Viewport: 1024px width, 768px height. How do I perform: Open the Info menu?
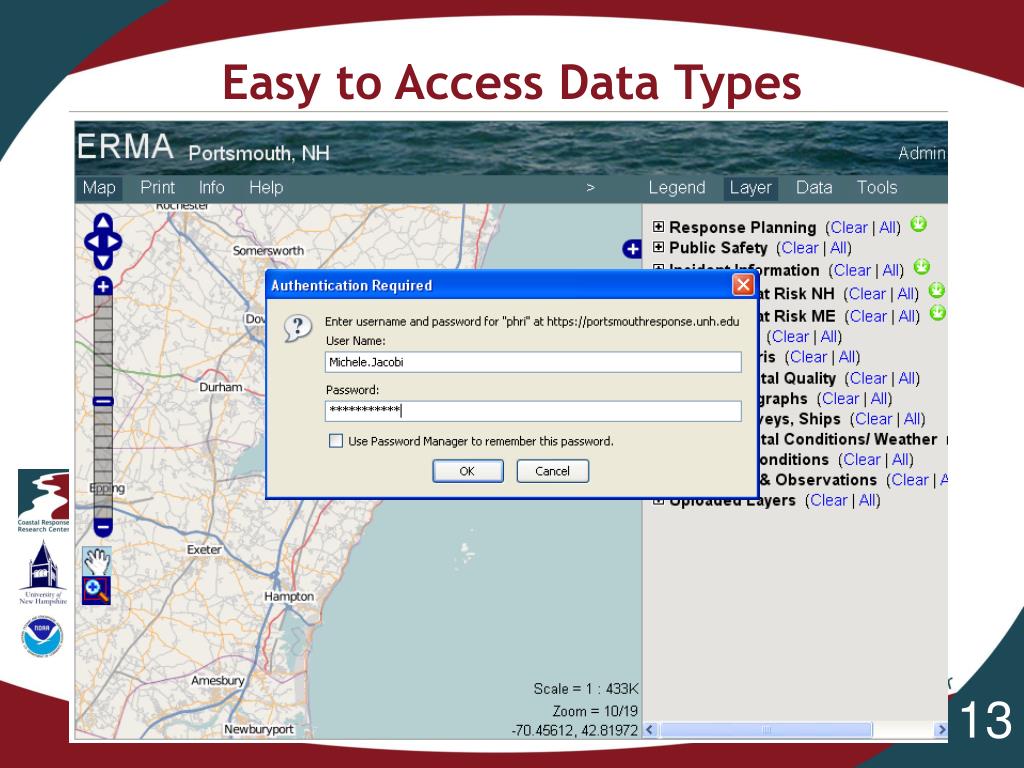point(212,188)
